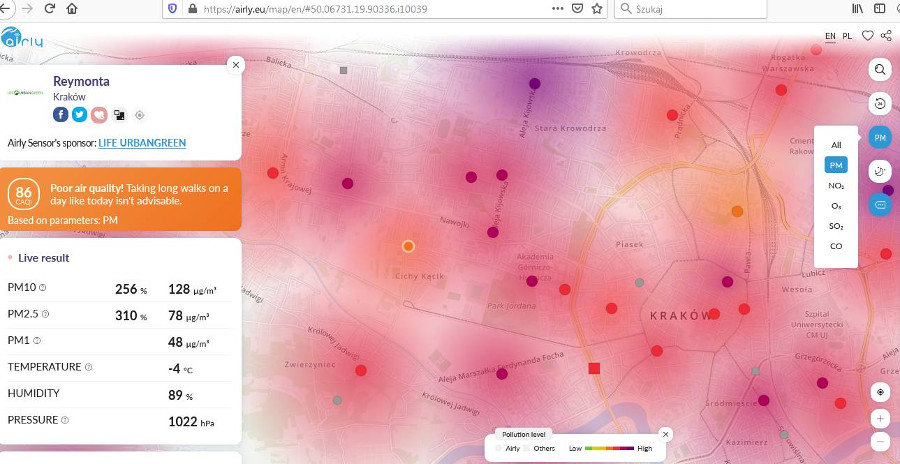The image size is (900, 464).
Task: Select All in the pollutant list
Action: coord(836,145)
